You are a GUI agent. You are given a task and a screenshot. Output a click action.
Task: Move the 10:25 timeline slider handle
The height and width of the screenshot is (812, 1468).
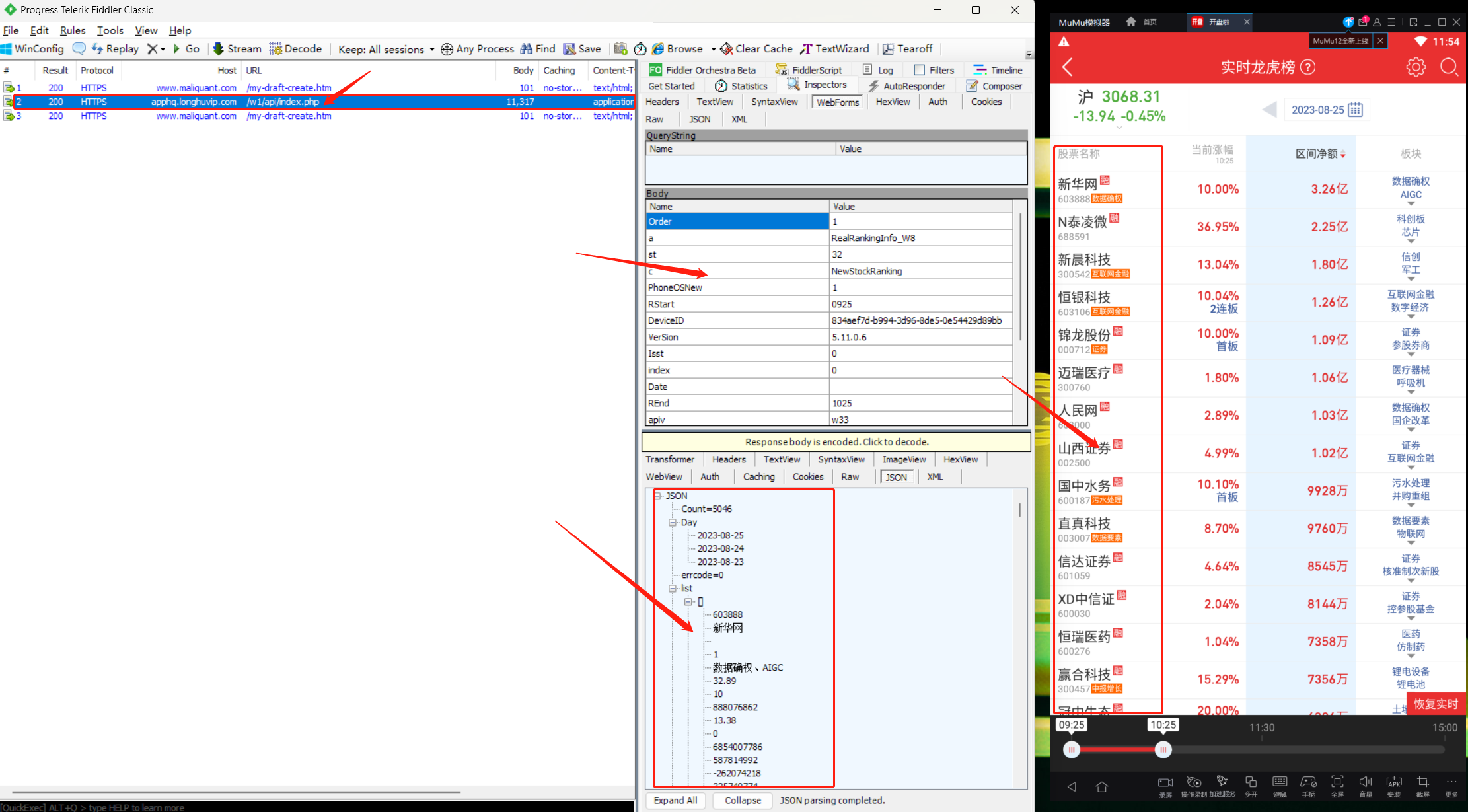pyautogui.click(x=1163, y=749)
